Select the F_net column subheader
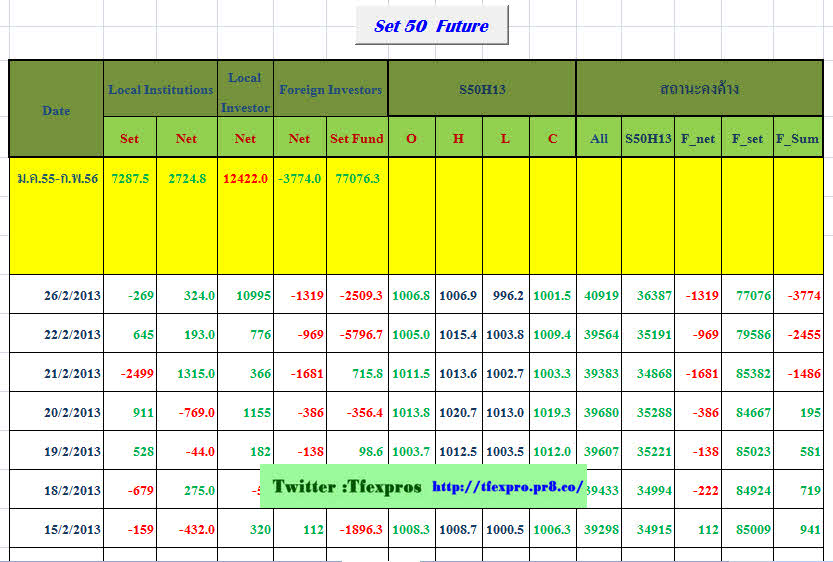This screenshot has height=562, width=833. click(698, 139)
